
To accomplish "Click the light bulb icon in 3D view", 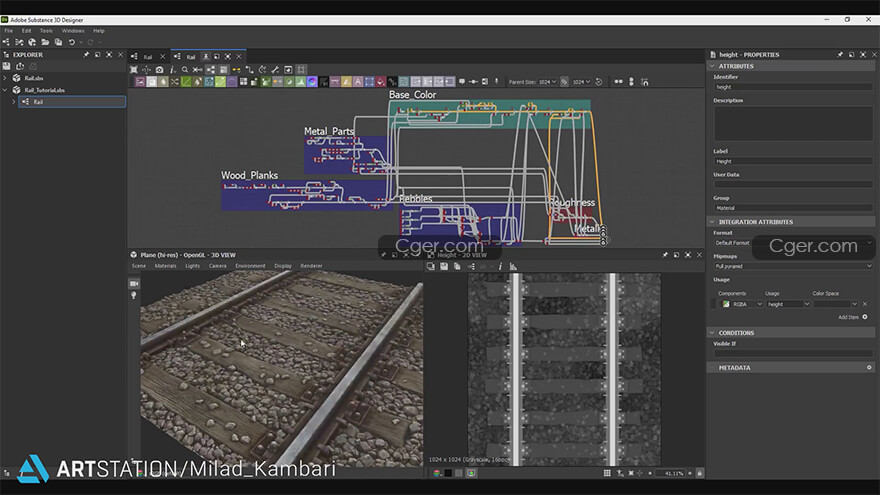I will point(134,296).
